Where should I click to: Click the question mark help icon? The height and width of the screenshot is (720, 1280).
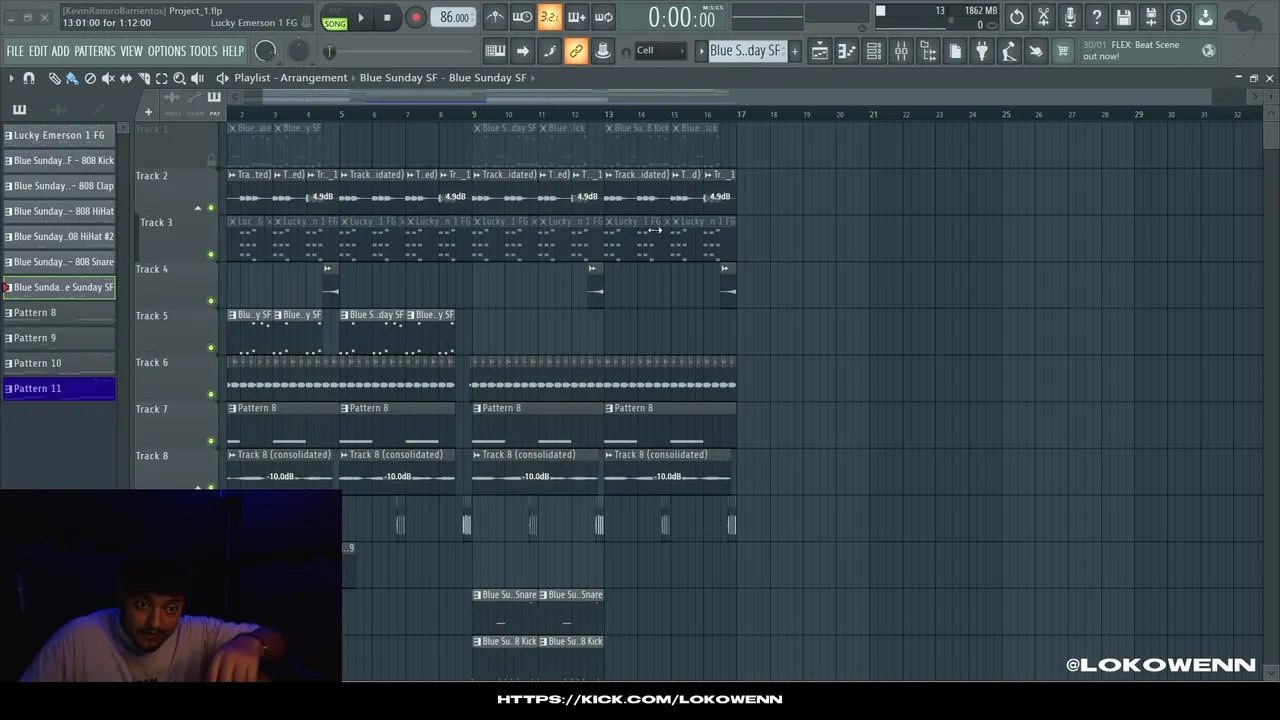[x=1097, y=17]
